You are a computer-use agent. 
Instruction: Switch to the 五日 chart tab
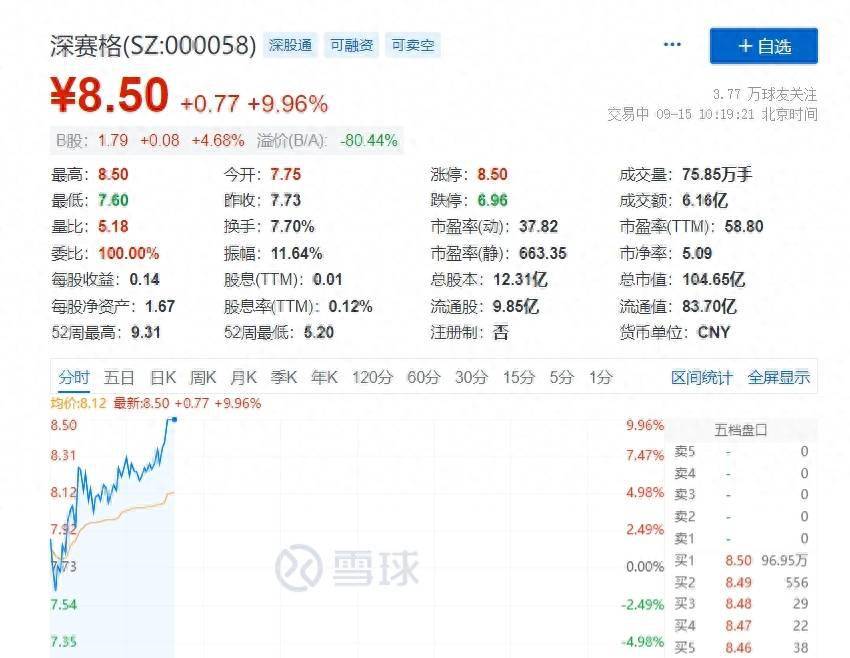pyautogui.click(x=119, y=377)
